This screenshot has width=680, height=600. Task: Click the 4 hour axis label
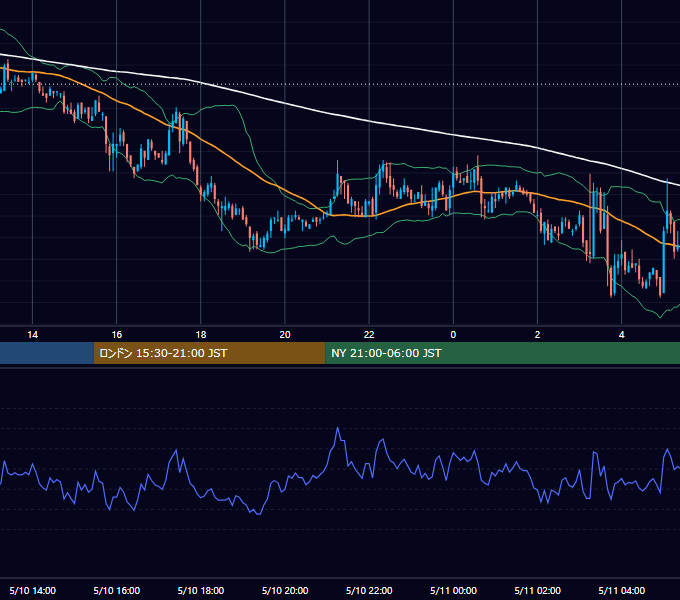pyautogui.click(x=621, y=335)
